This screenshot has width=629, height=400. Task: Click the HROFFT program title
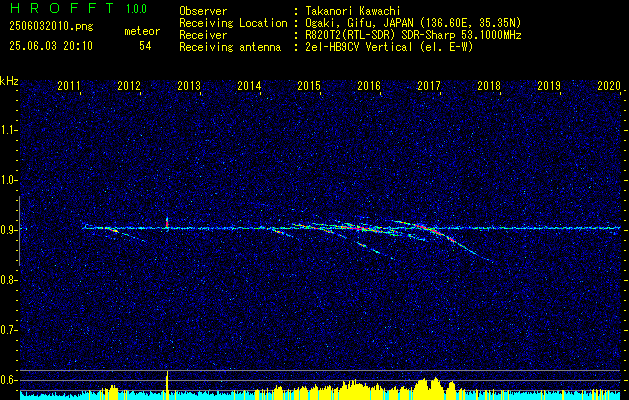point(62,8)
